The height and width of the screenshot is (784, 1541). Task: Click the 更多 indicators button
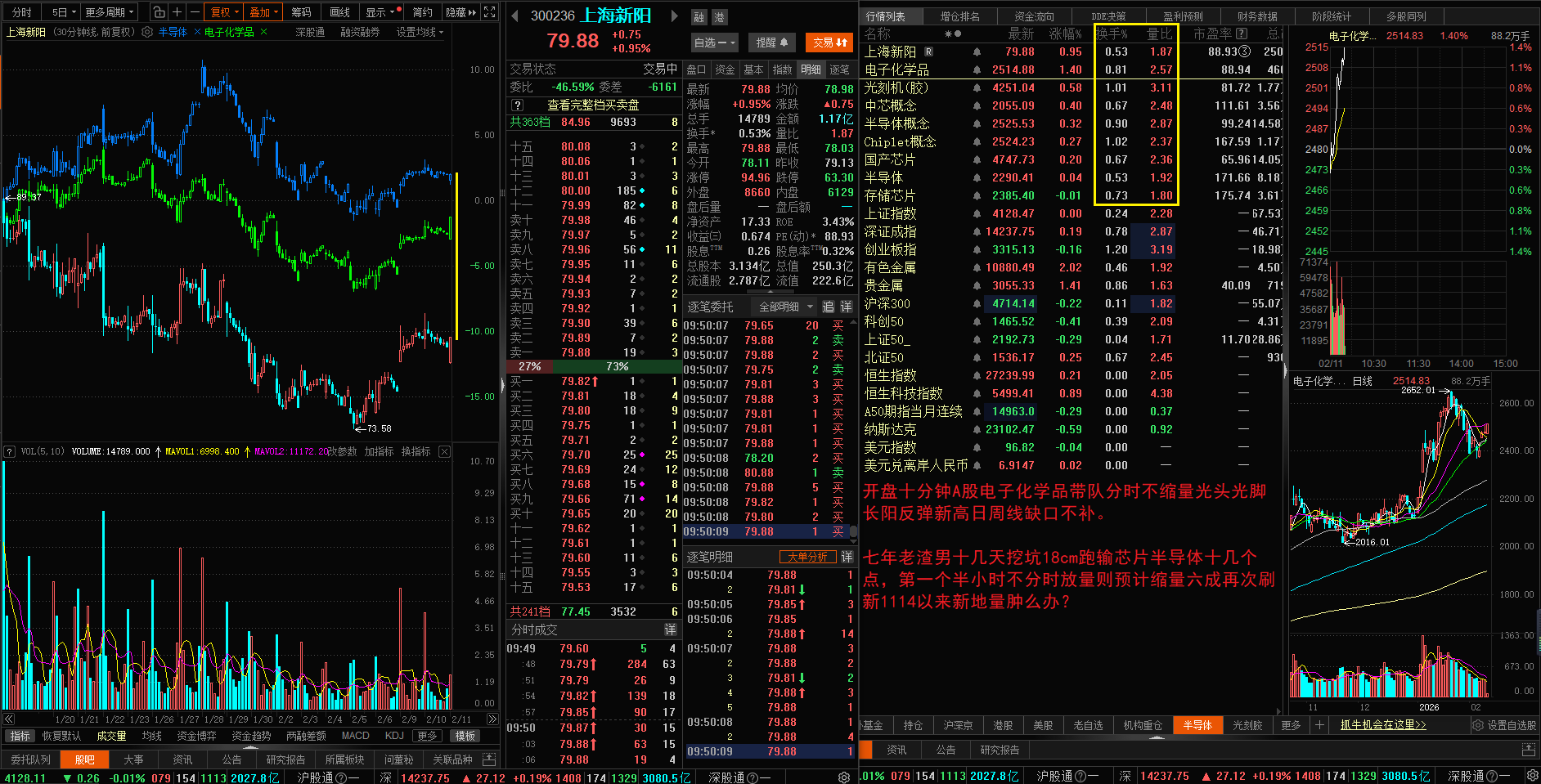[427, 736]
